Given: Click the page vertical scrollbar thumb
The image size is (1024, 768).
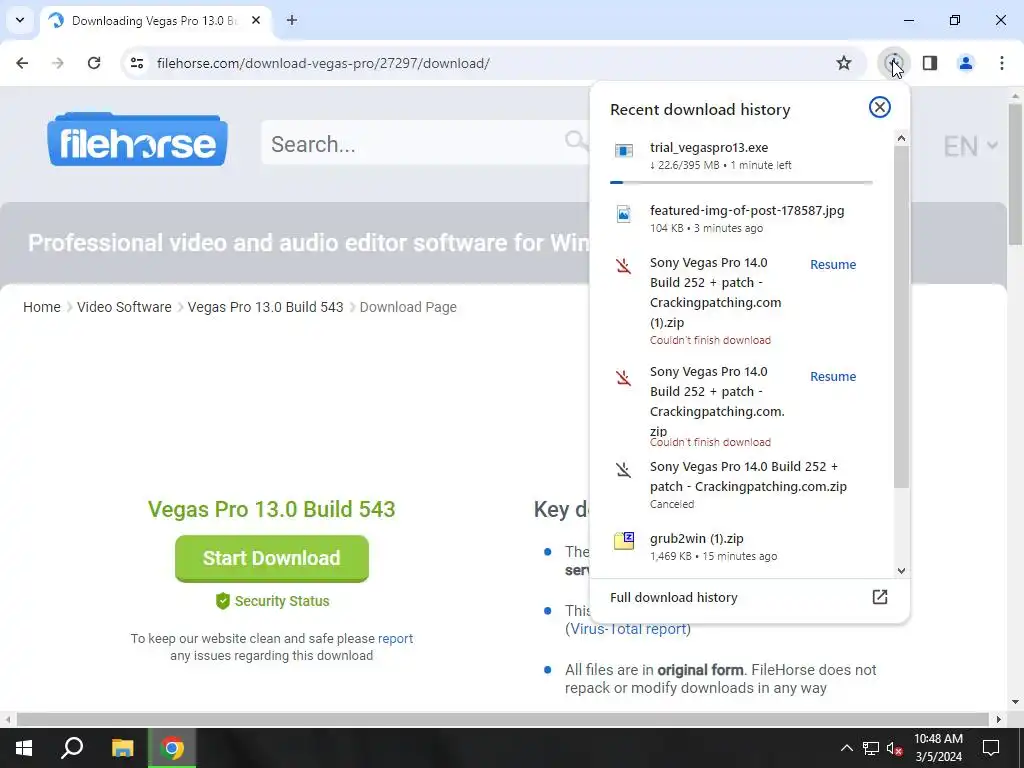Looking at the screenshot, I should point(1016,174).
